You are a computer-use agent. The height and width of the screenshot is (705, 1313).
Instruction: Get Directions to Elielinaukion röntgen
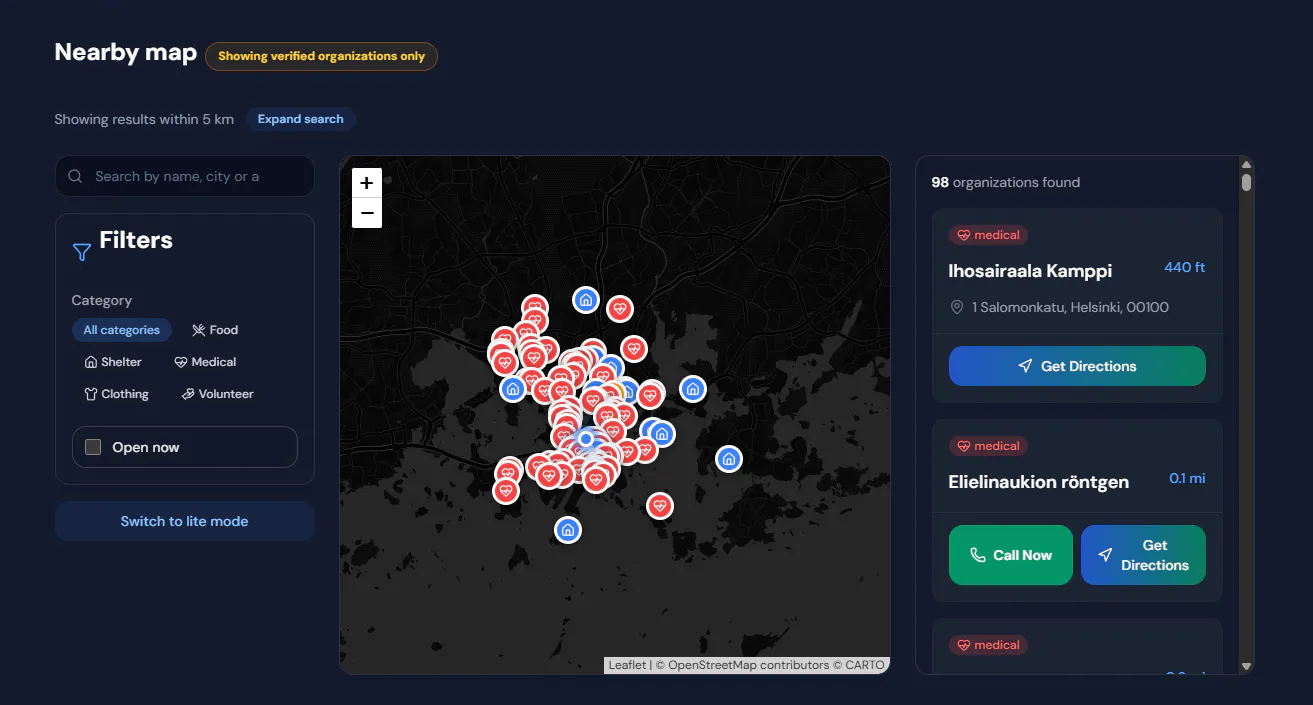tap(1143, 555)
